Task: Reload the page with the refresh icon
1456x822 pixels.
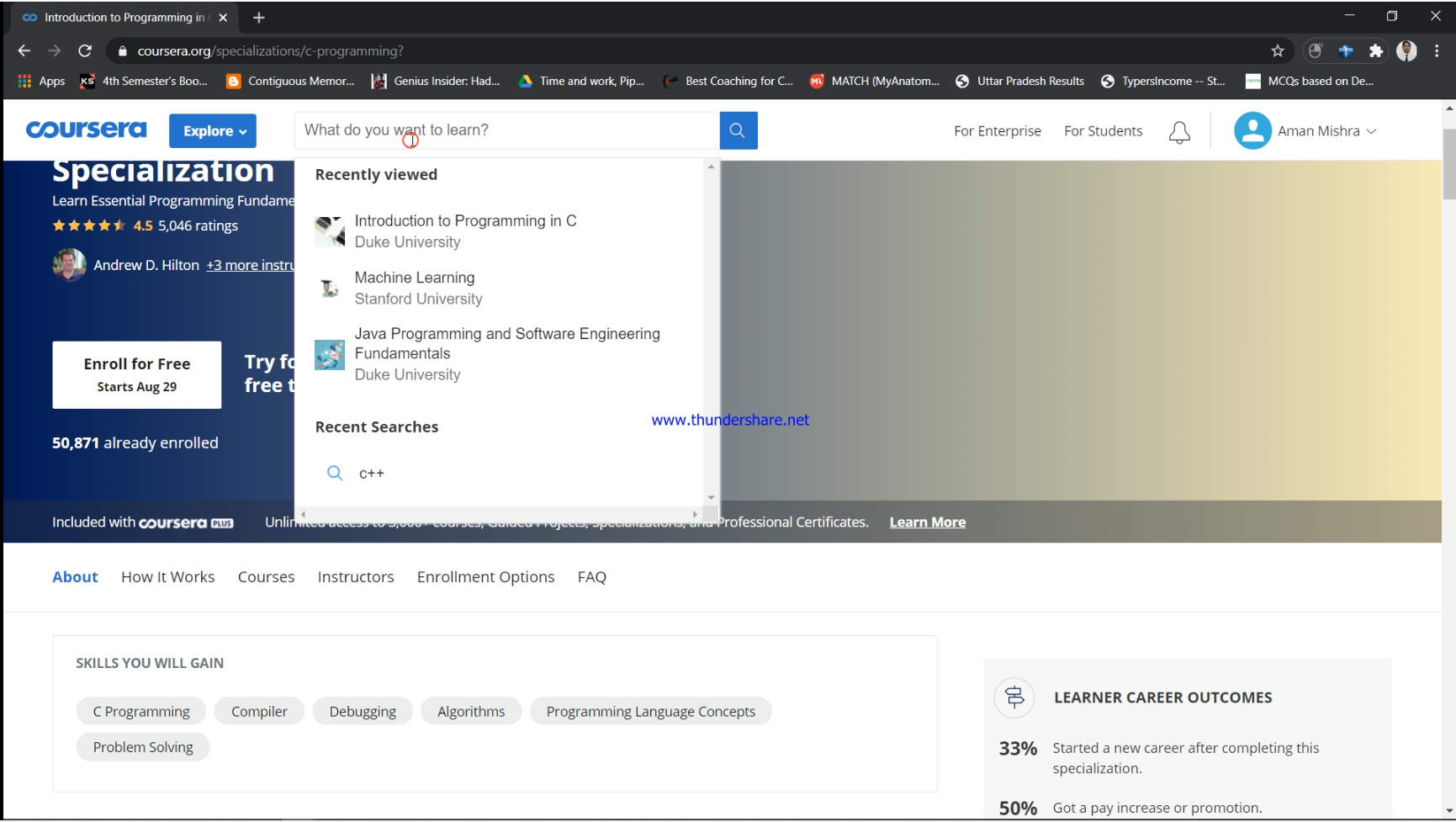Action: [x=85, y=51]
